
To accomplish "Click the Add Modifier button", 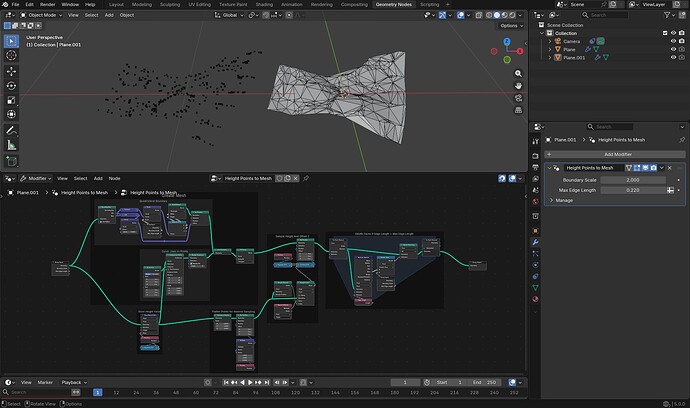I will click(615, 154).
